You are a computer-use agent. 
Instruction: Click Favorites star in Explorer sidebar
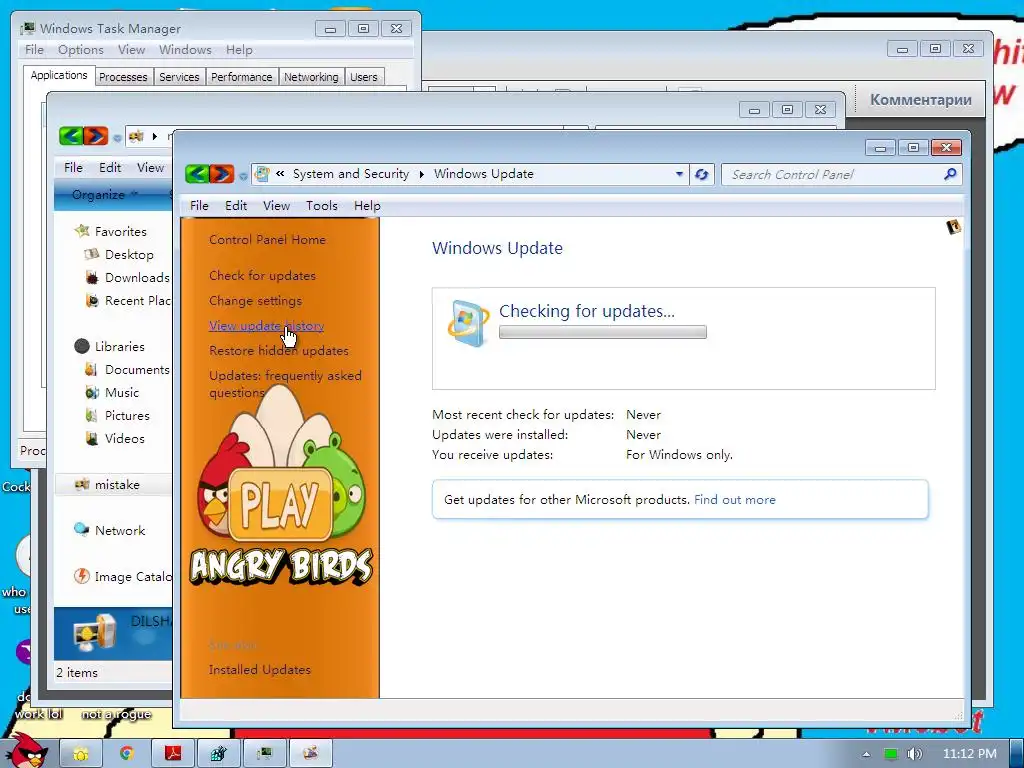click(82, 231)
